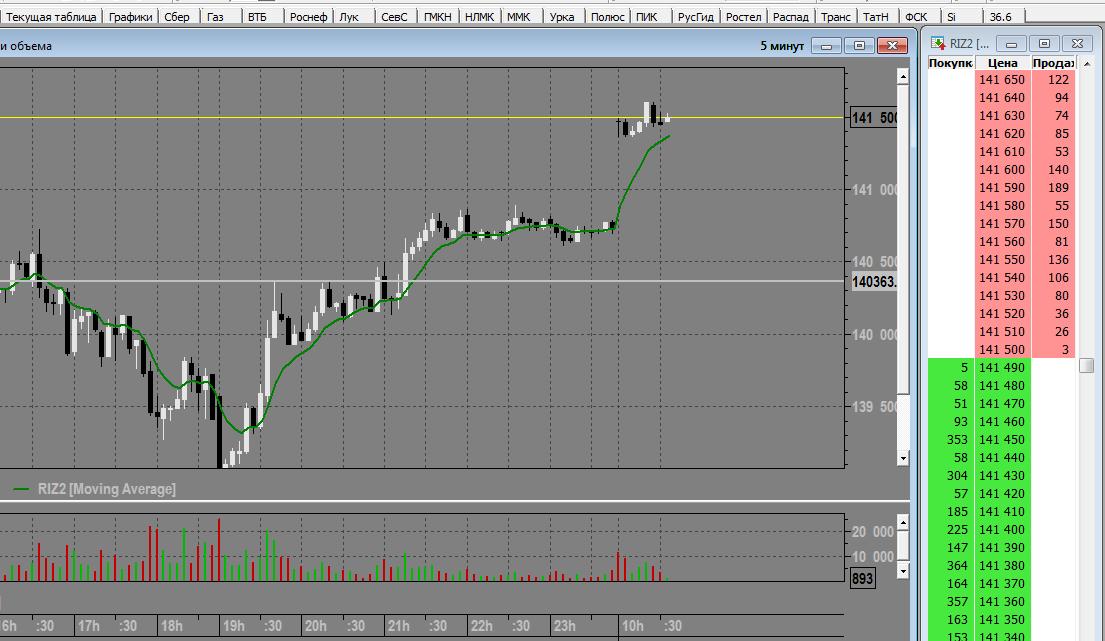1105x641 pixels.
Task: Open the Транс tab
Action: [x=836, y=16]
